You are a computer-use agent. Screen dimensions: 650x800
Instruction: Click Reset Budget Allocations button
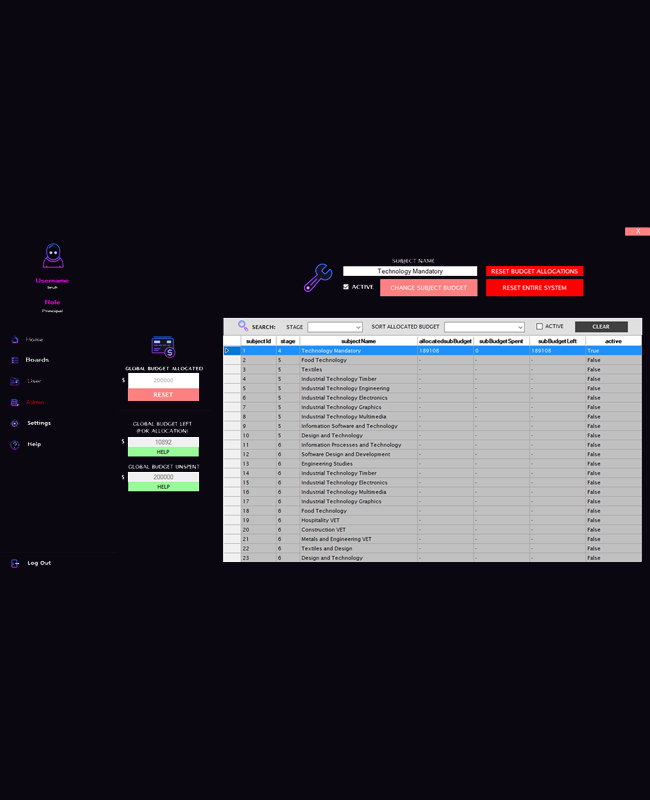534,271
